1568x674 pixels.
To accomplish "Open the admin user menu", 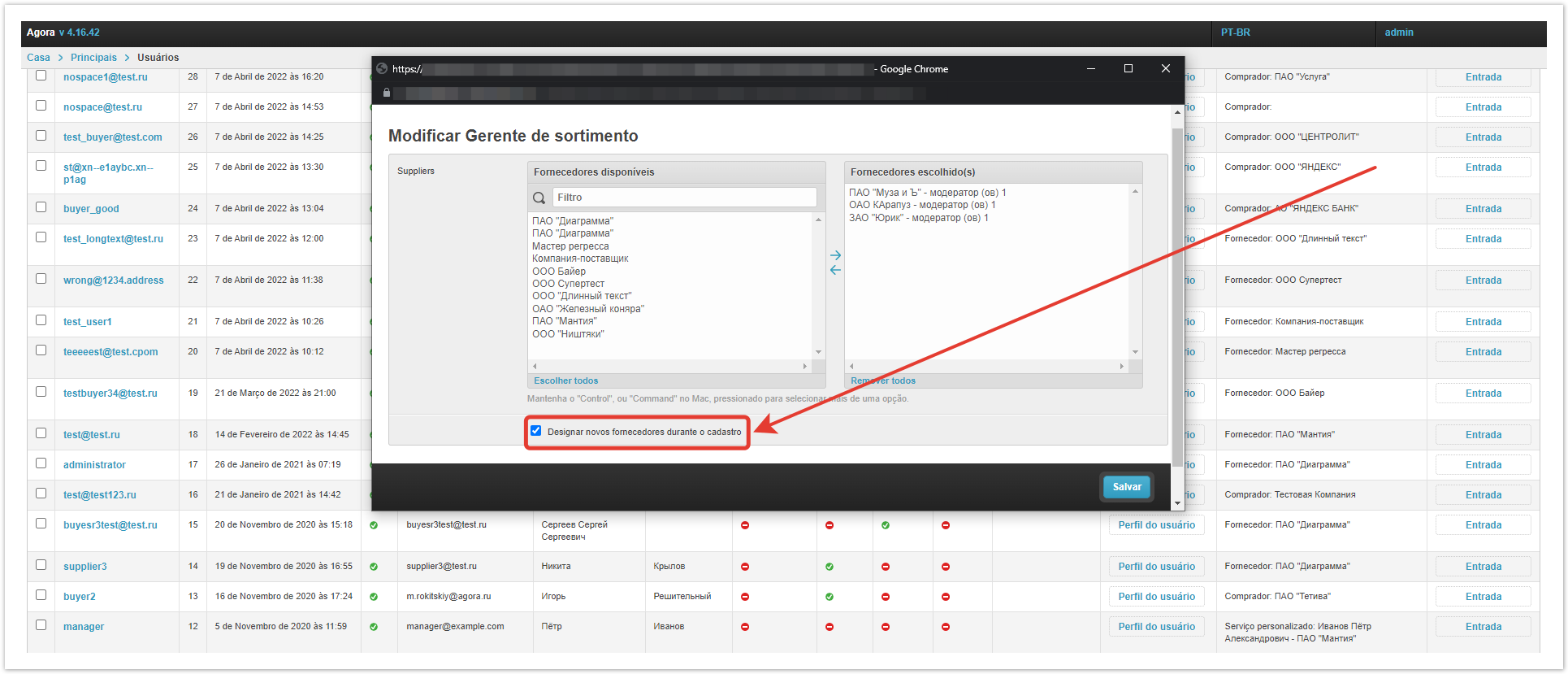I will pos(1398,33).
